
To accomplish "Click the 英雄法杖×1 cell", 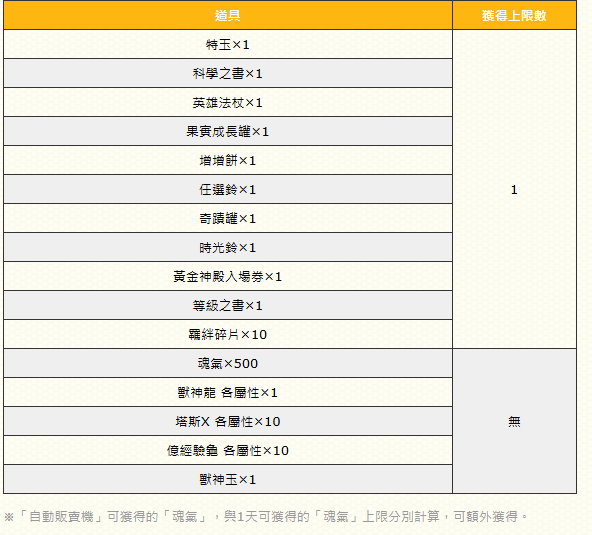I will point(228,102).
